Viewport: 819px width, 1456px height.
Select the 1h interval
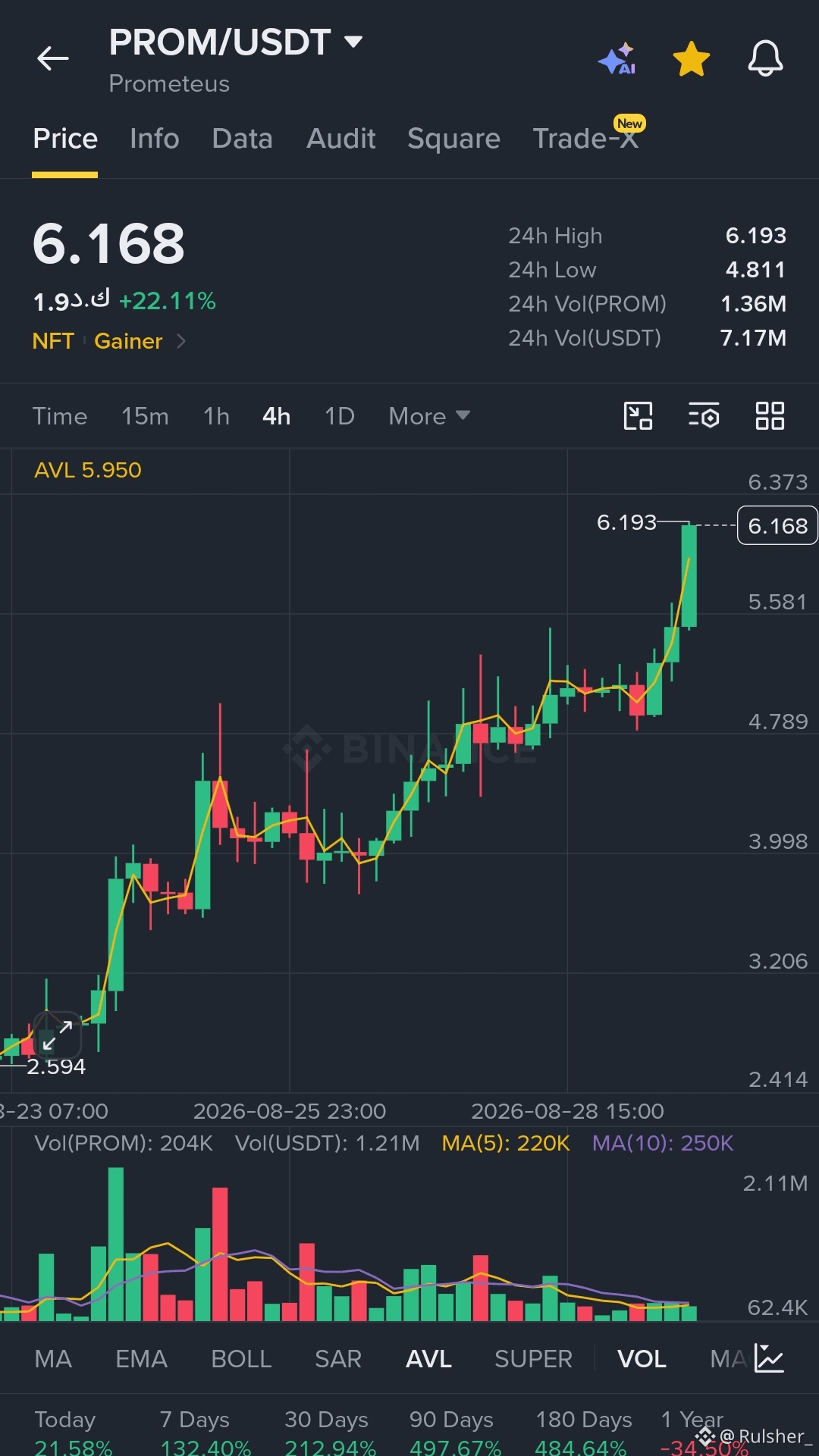pos(216,416)
